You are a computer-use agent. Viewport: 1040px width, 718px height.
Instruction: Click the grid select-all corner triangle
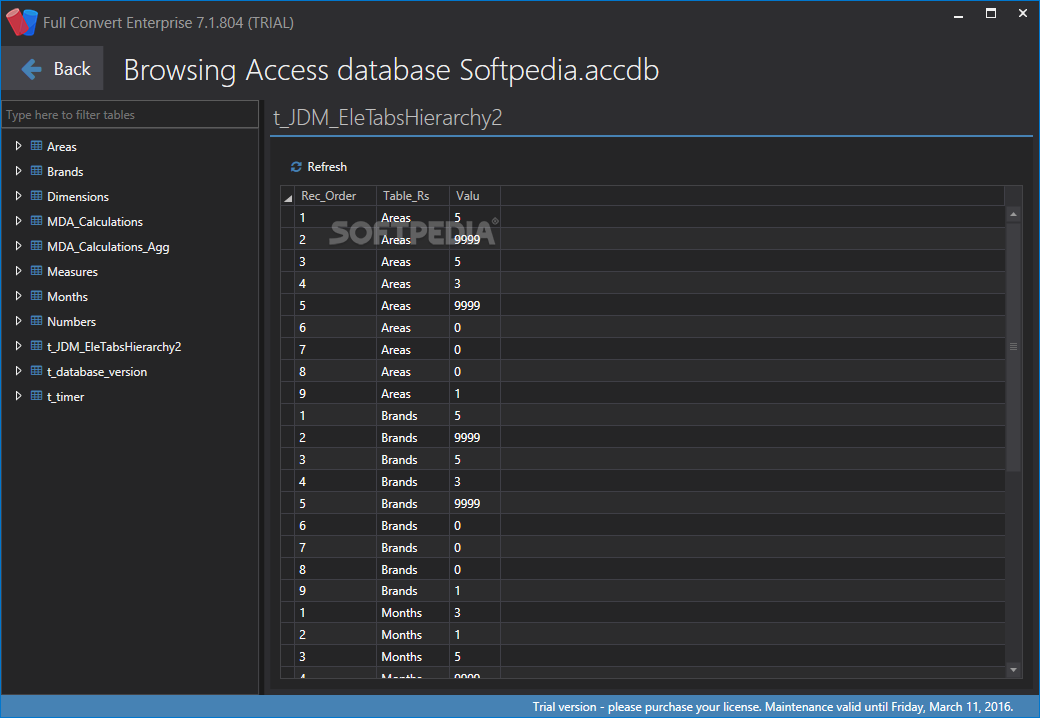tap(288, 197)
